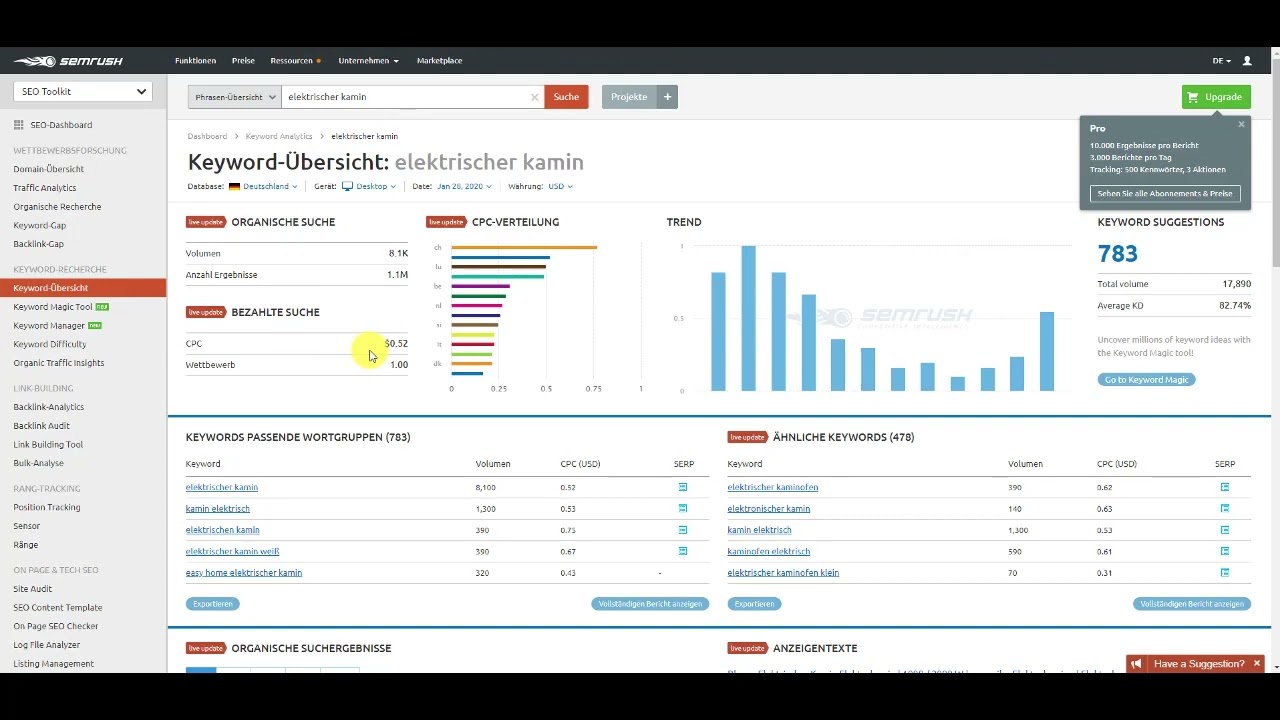Image resolution: width=1280 pixels, height=720 pixels.
Task: Click the orange Suche button
Action: click(x=566, y=97)
